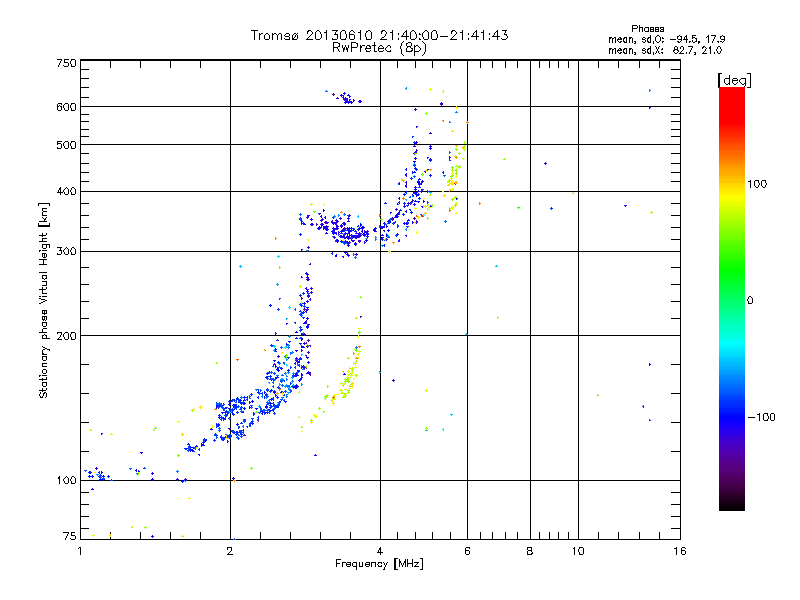The height and width of the screenshot is (600, 800).
Task: Click the '6' frequency tick label
Action: point(467,551)
